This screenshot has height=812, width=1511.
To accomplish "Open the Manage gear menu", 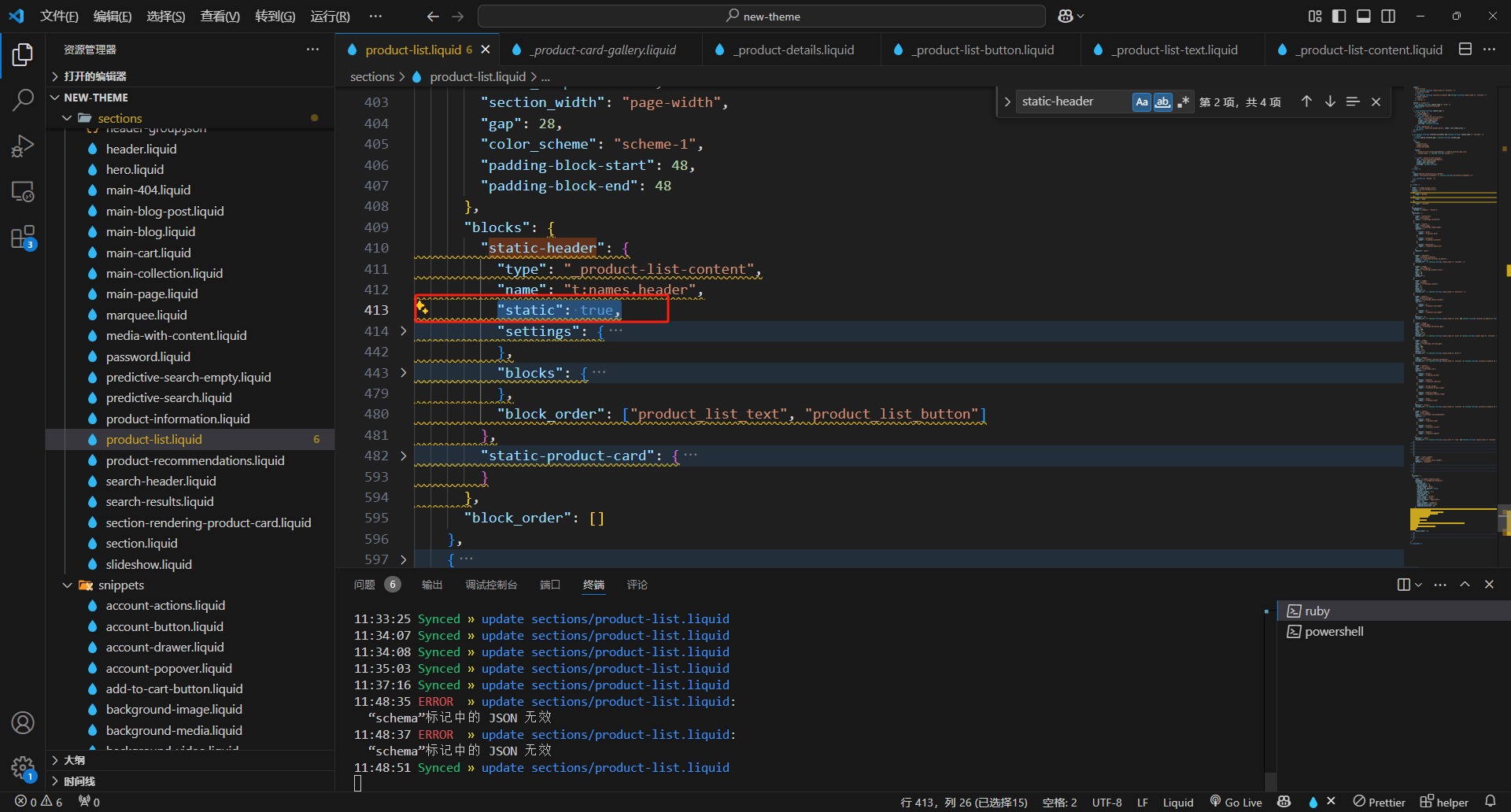I will [23, 768].
